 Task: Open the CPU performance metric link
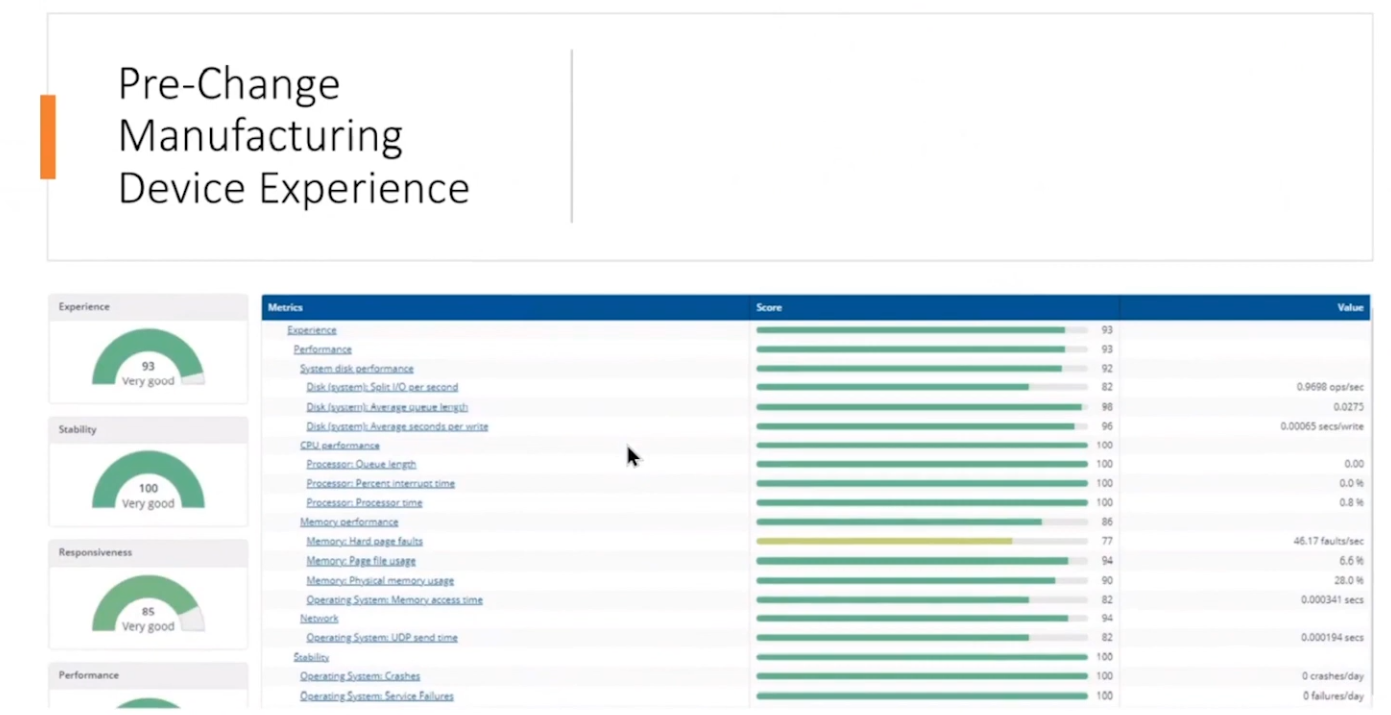(x=340, y=445)
